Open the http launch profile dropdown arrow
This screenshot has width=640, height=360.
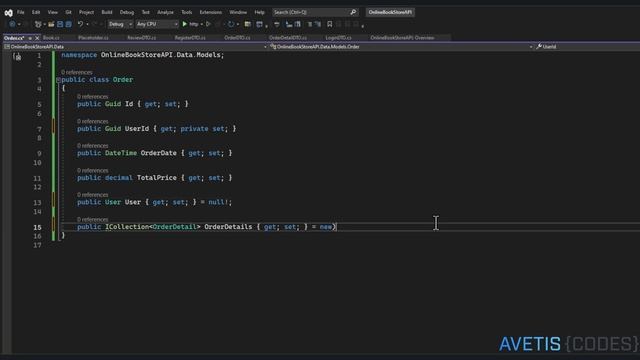coord(202,24)
